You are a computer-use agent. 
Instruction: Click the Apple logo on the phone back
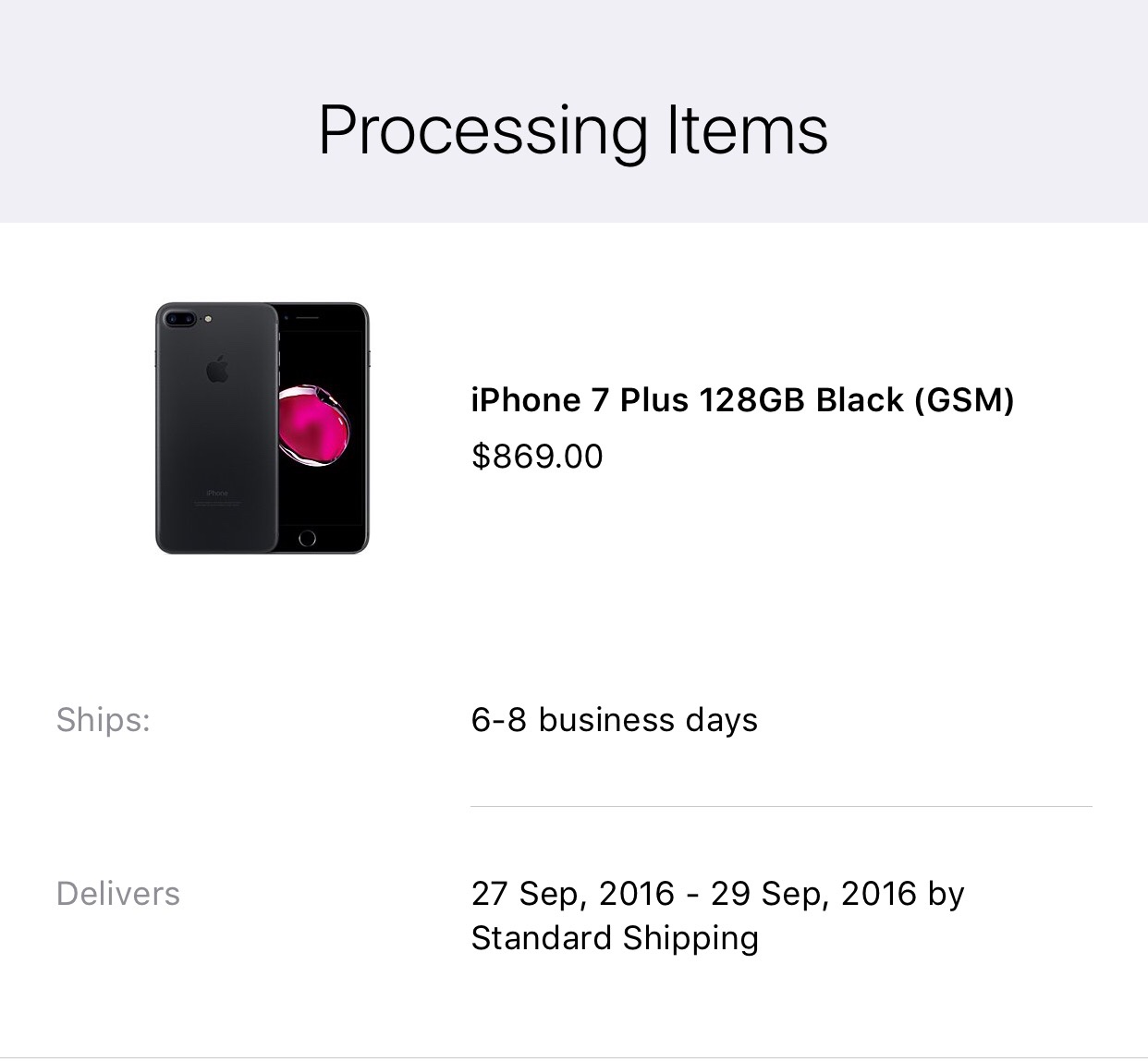point(217,369)
